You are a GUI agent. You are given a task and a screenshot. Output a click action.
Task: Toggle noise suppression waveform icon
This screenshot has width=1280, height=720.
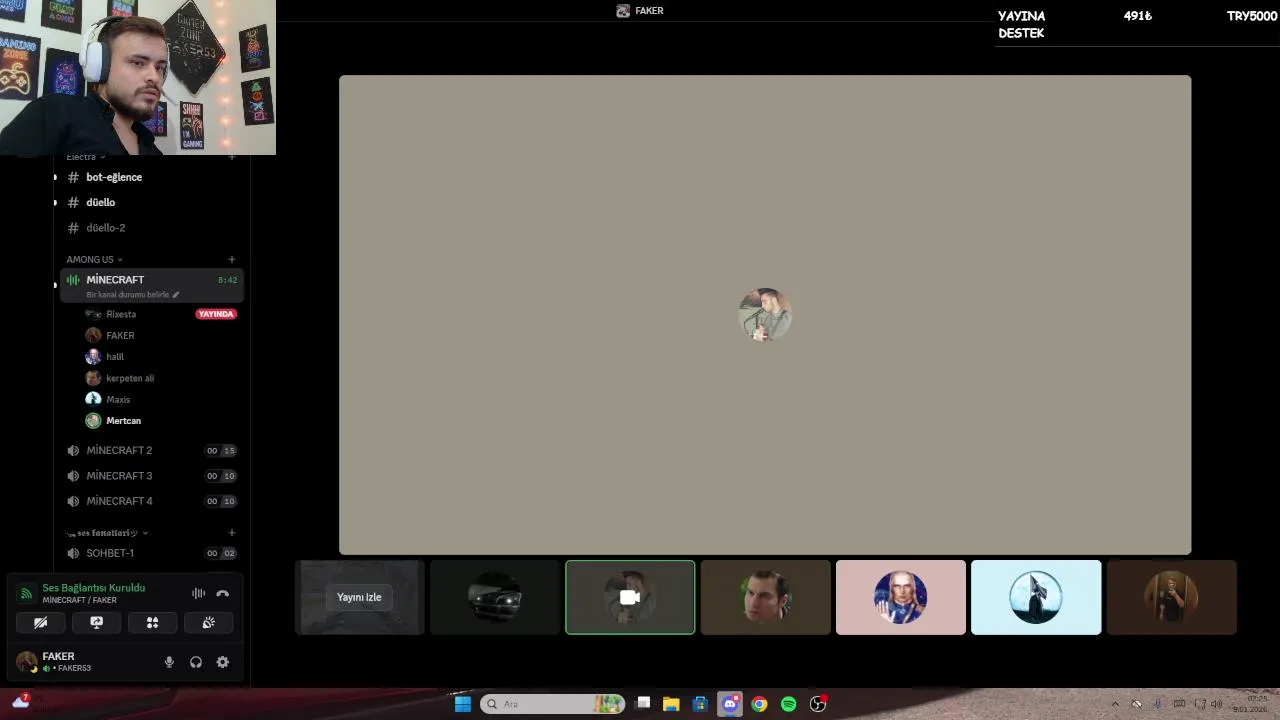[x=198, y=593]
